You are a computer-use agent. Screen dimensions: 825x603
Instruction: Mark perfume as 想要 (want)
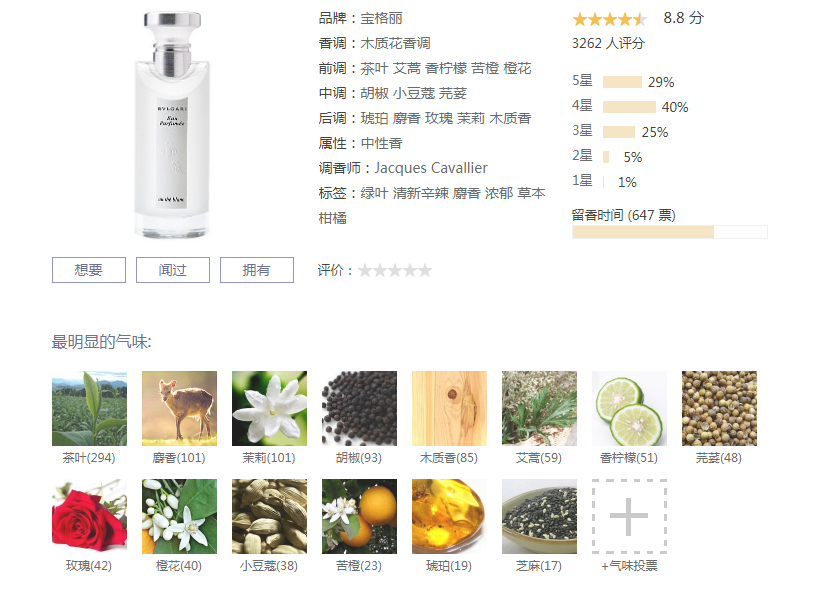point(89,270)
